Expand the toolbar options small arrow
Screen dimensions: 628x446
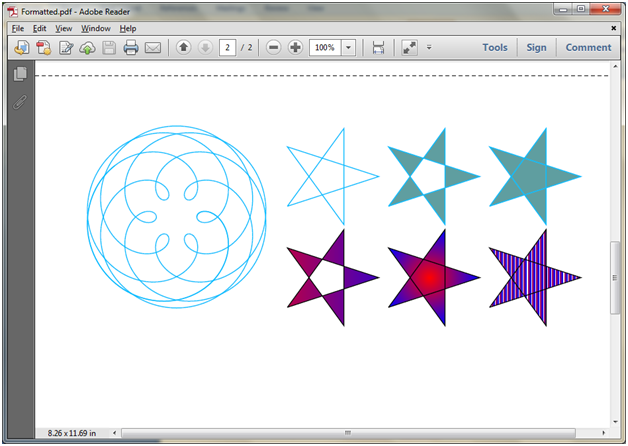pyautogui.click(x=429, y=48)
